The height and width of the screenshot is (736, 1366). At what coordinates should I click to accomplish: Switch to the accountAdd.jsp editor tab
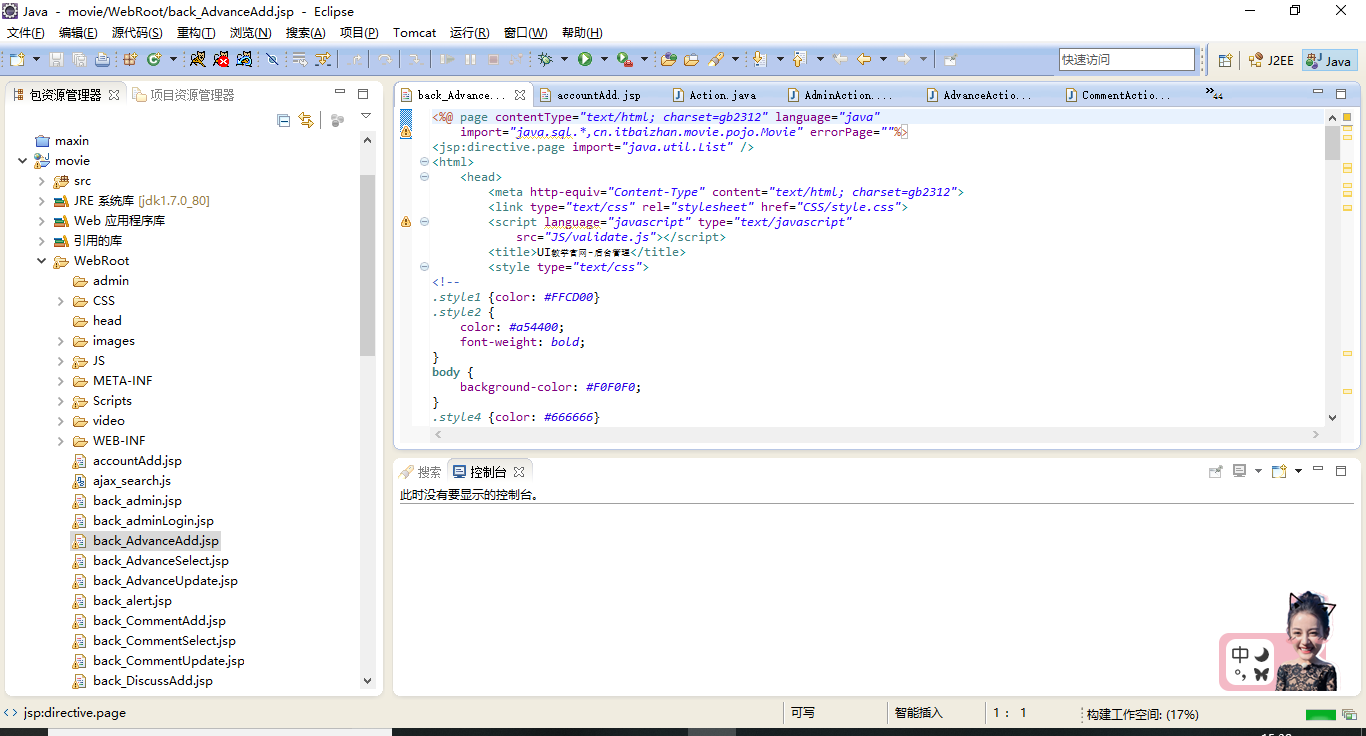598,95
